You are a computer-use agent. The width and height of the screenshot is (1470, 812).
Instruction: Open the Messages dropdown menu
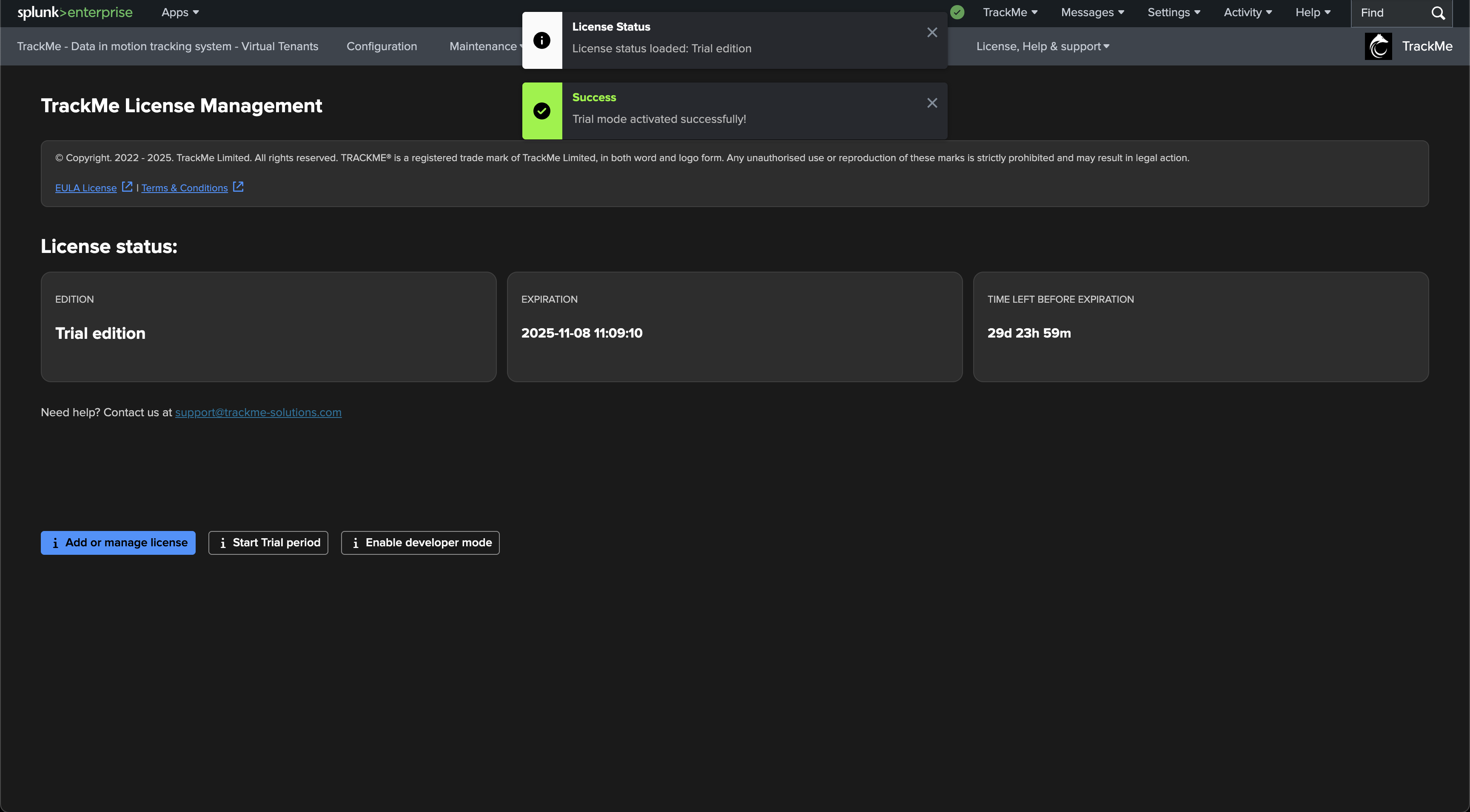[1092, 13]
